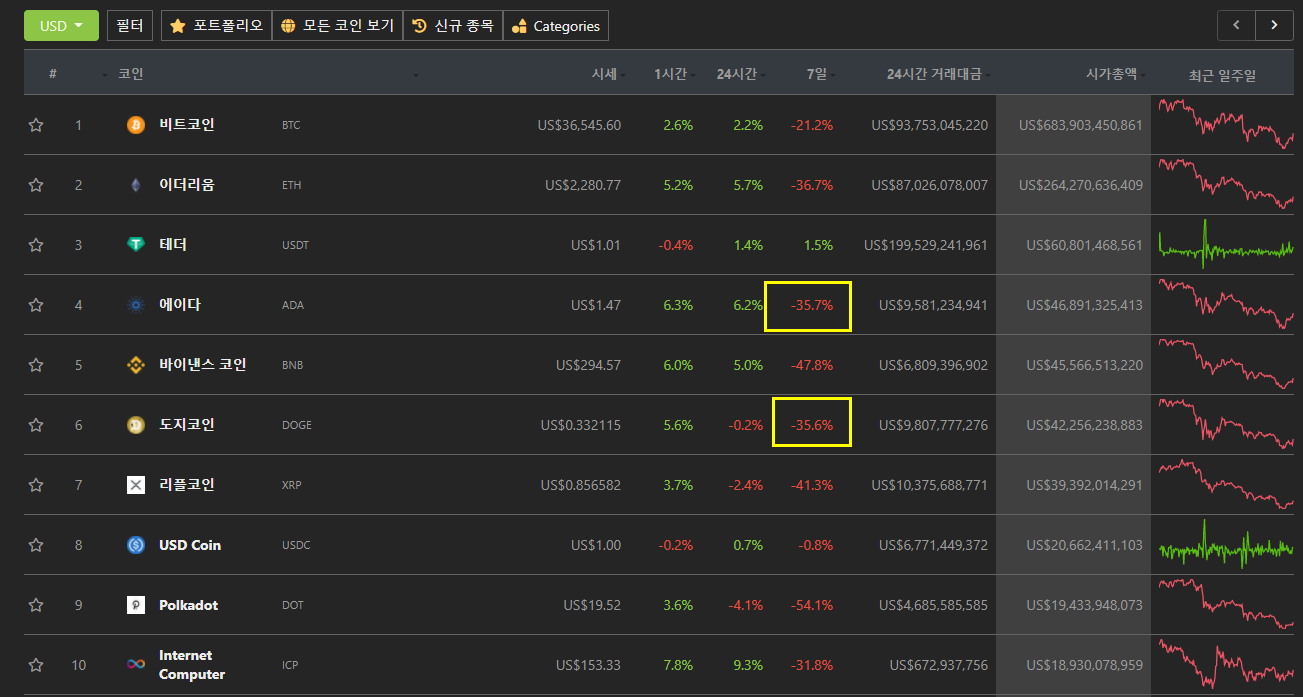Open the 이더리움 coin link
The width and height of the screenshot is (1303, 697).
point(187,185)
